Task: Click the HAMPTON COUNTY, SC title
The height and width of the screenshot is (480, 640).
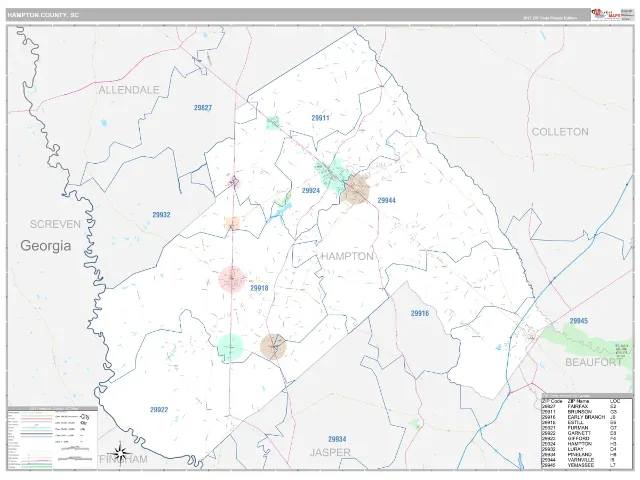Action: 43,15
